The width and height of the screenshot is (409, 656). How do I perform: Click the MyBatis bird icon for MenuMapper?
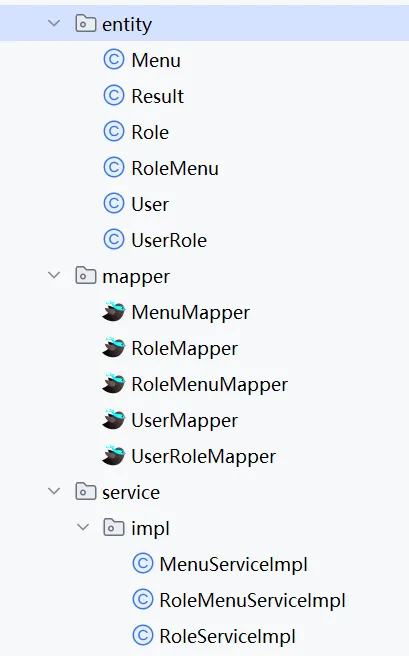coord(113,312)
